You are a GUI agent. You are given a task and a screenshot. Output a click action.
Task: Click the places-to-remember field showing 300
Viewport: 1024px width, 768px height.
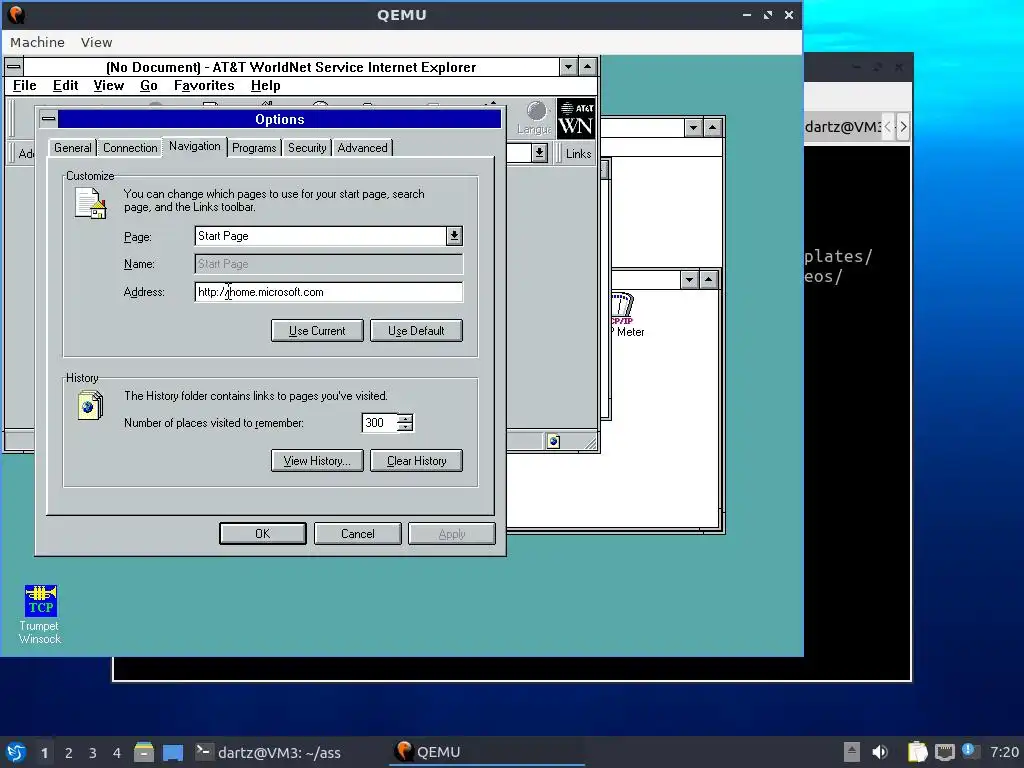pos(379,423)
